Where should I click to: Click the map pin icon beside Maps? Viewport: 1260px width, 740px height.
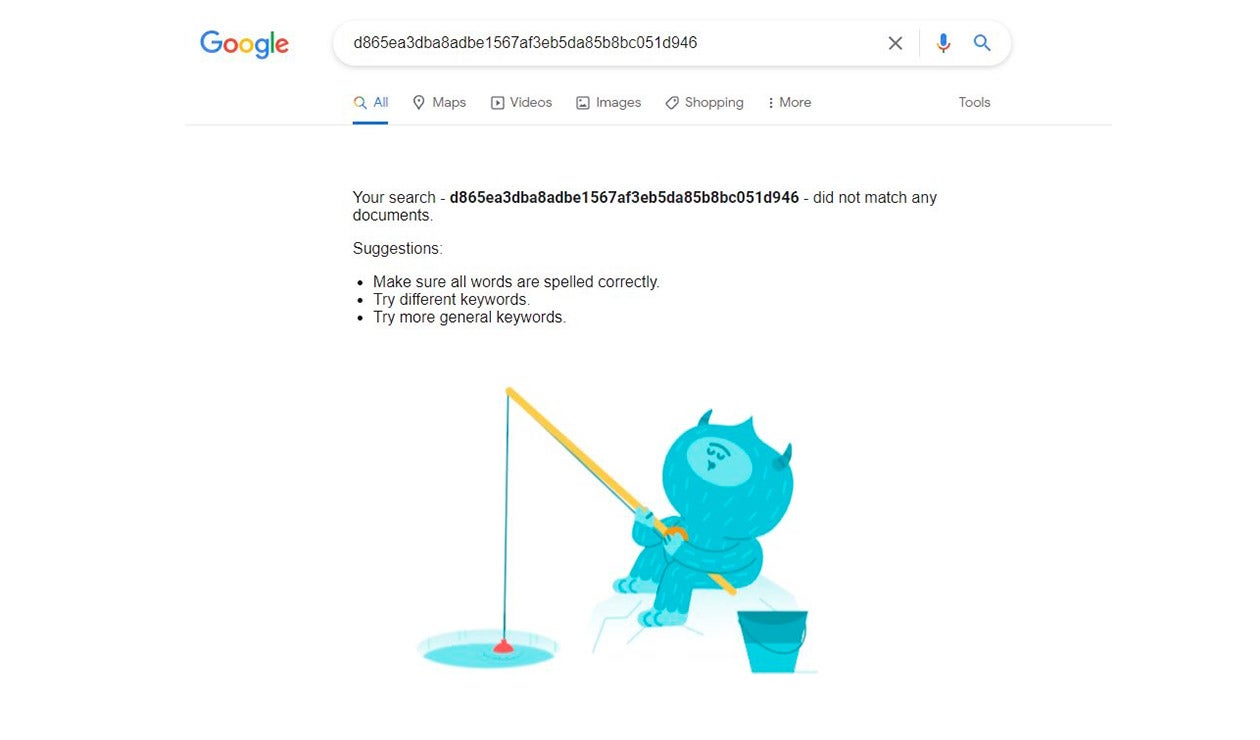point(419,102)
